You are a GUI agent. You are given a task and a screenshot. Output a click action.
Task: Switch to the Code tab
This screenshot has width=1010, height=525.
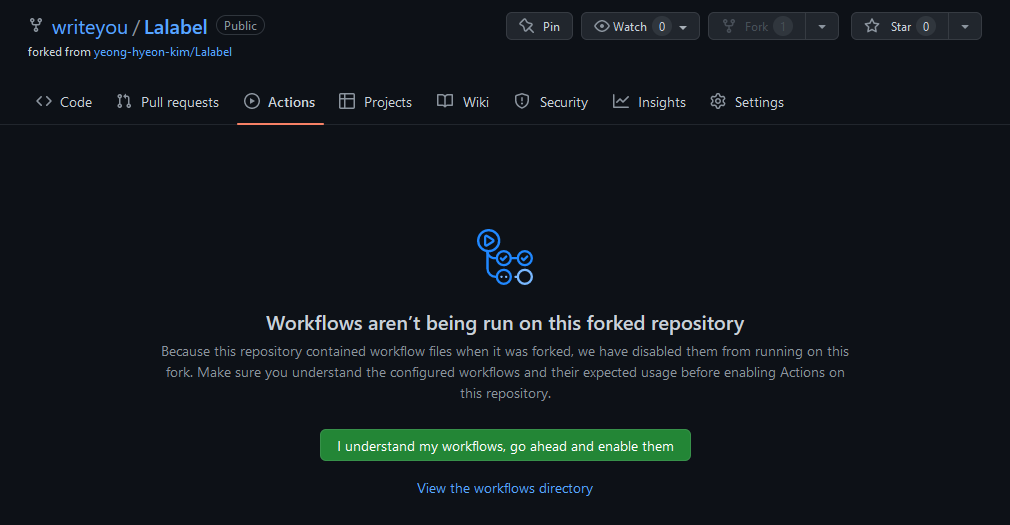click(64, 102)
